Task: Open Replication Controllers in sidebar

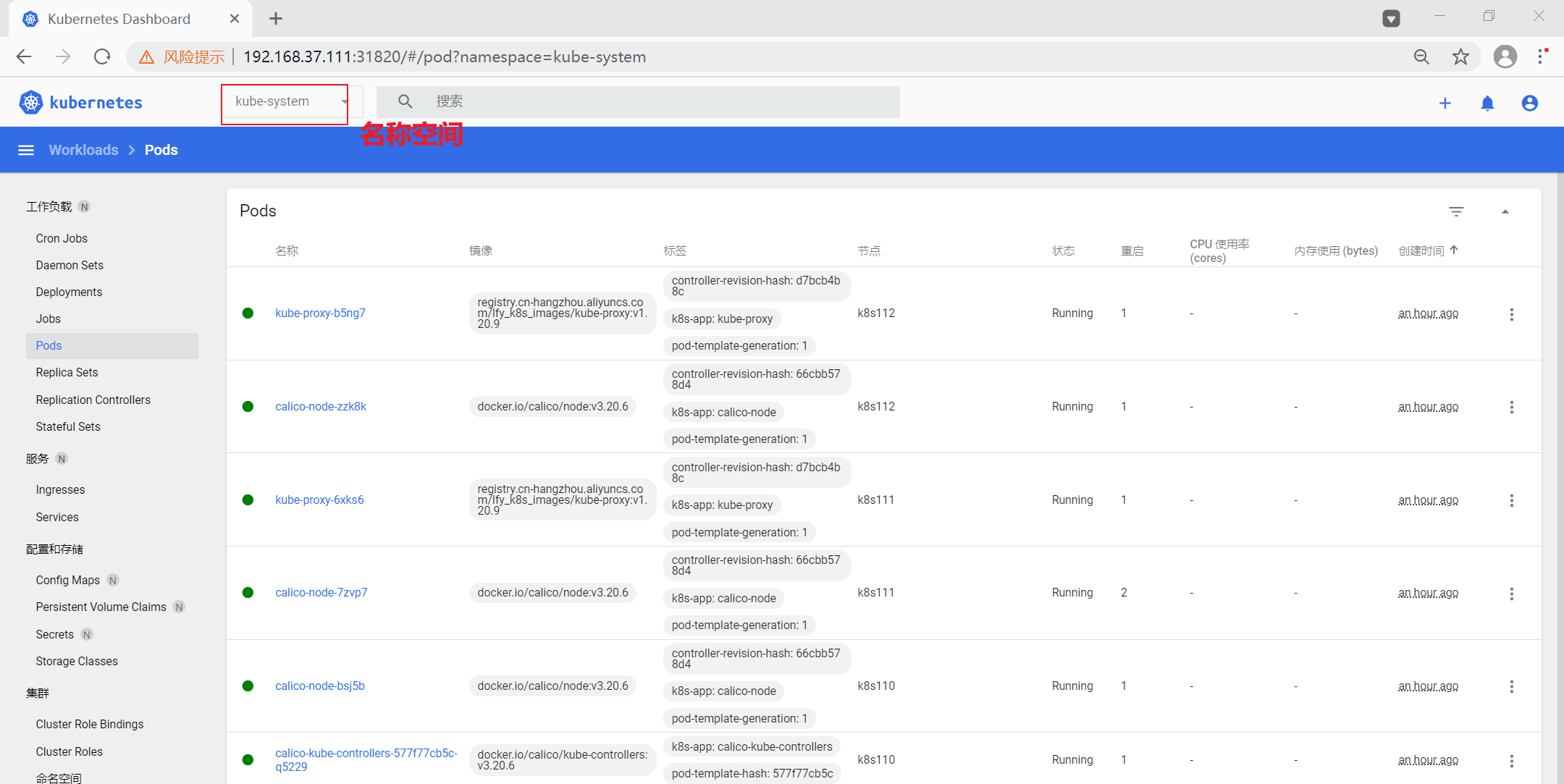Action: [x=93, y=400]
